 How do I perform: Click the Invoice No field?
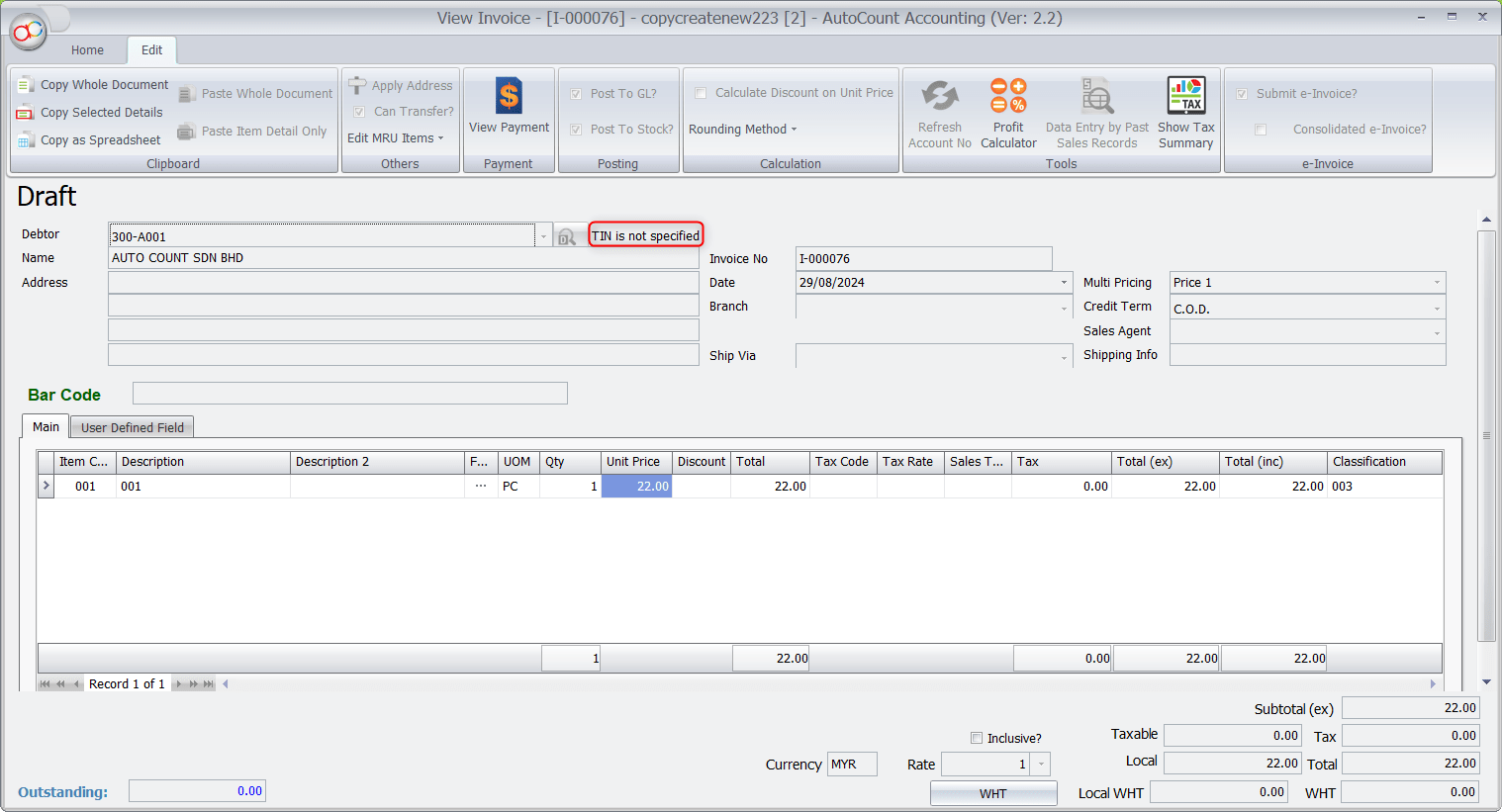point(924,259)
